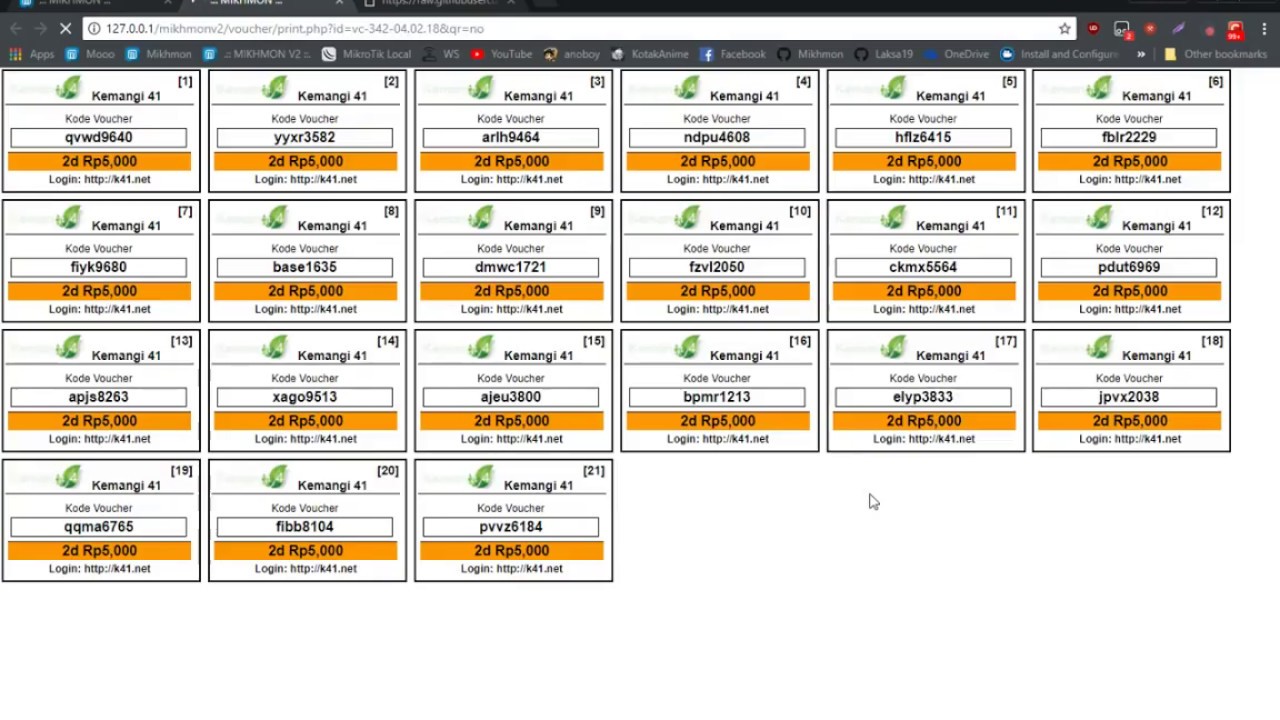
Task: Click Kode Voucher label on voucher 20
Action: click(x=305, y=508)
